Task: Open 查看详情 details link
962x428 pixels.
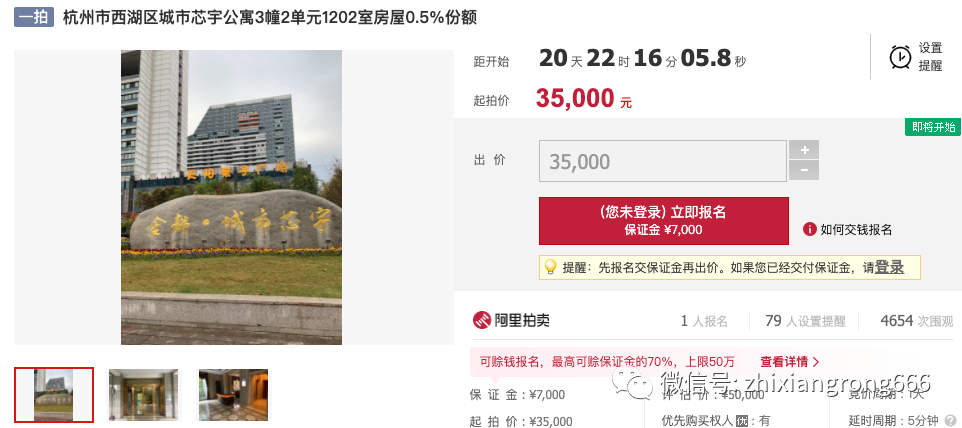Action: click(790, 362)
